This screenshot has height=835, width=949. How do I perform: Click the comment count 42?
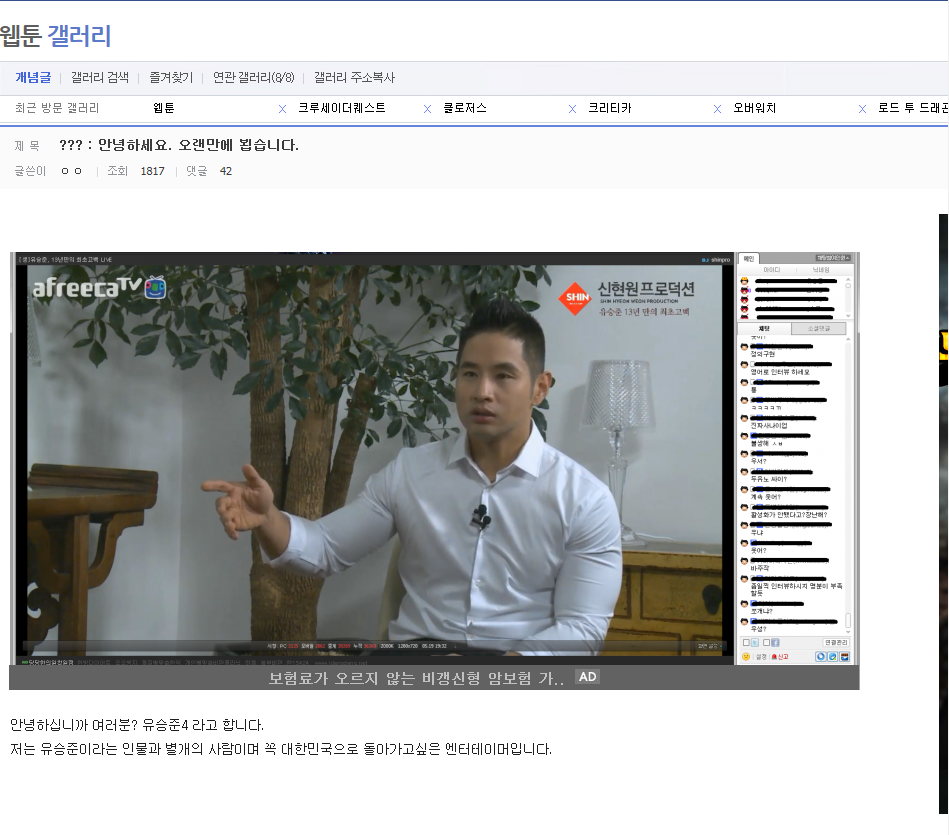[226, 171]
